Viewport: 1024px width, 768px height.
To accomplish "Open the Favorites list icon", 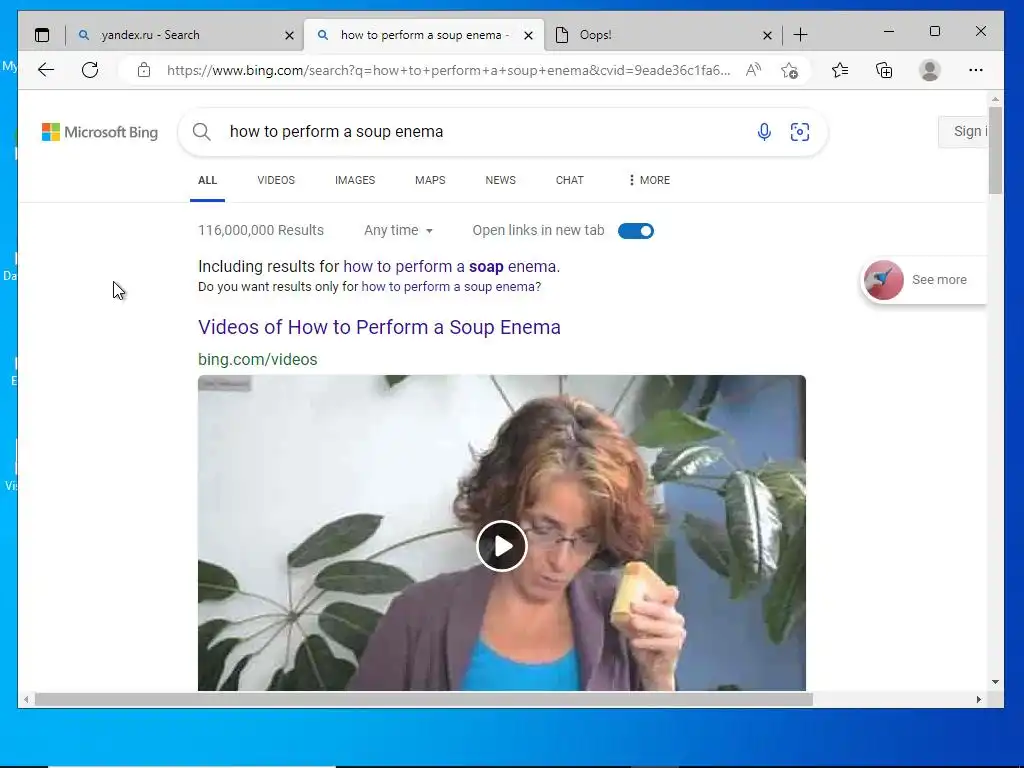I will 840,70.
